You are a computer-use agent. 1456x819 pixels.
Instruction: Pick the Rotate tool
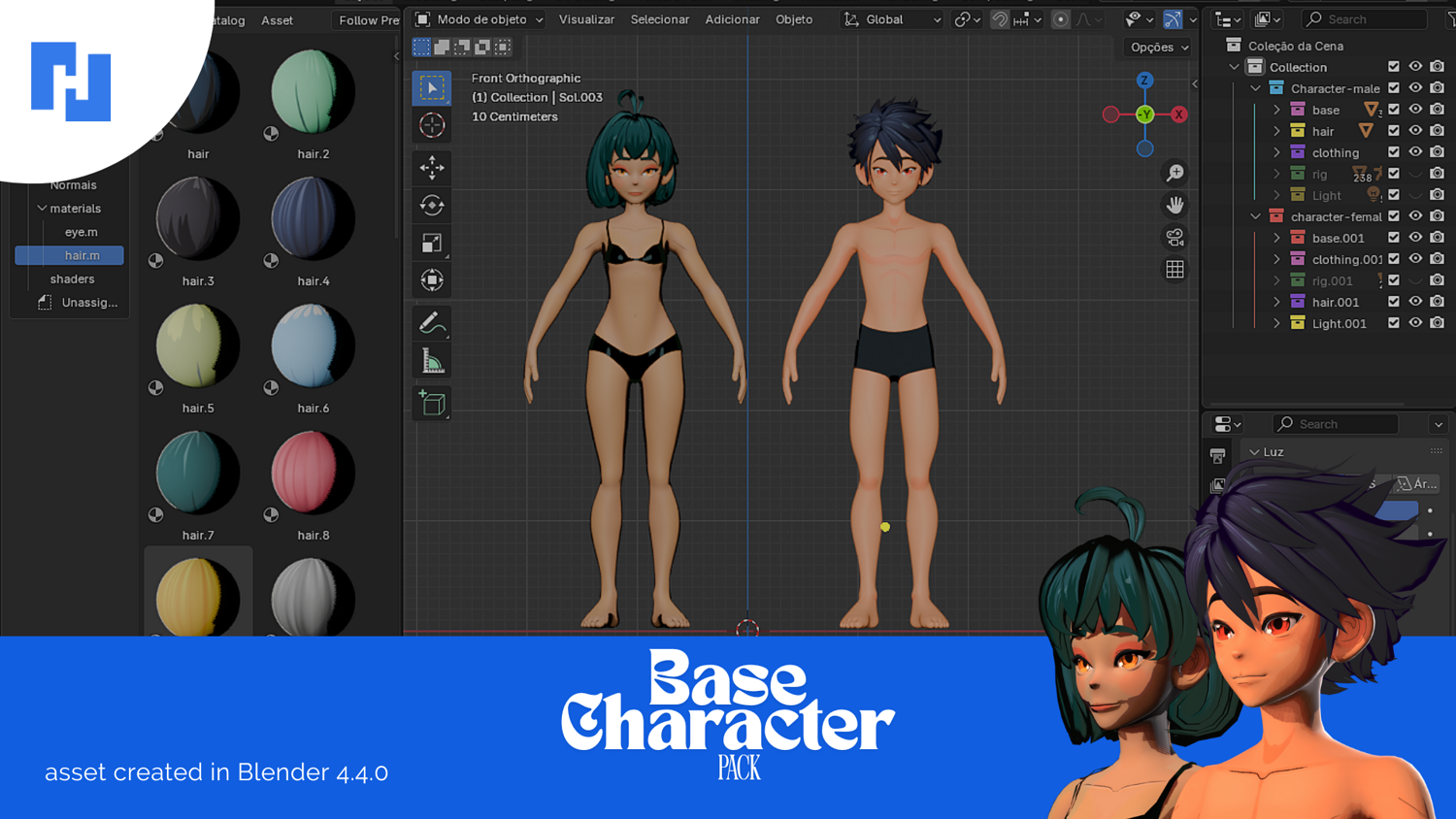tap(432, 205)
